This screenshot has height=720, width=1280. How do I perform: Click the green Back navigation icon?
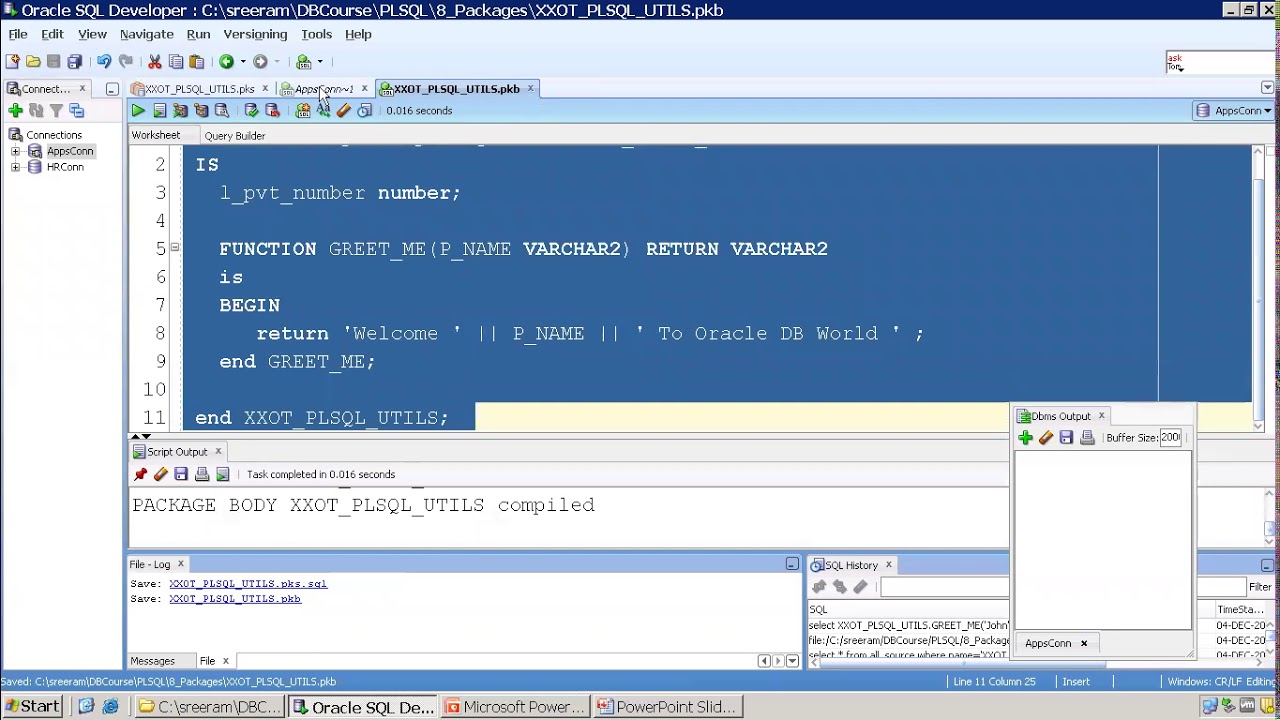coord(227,62)
